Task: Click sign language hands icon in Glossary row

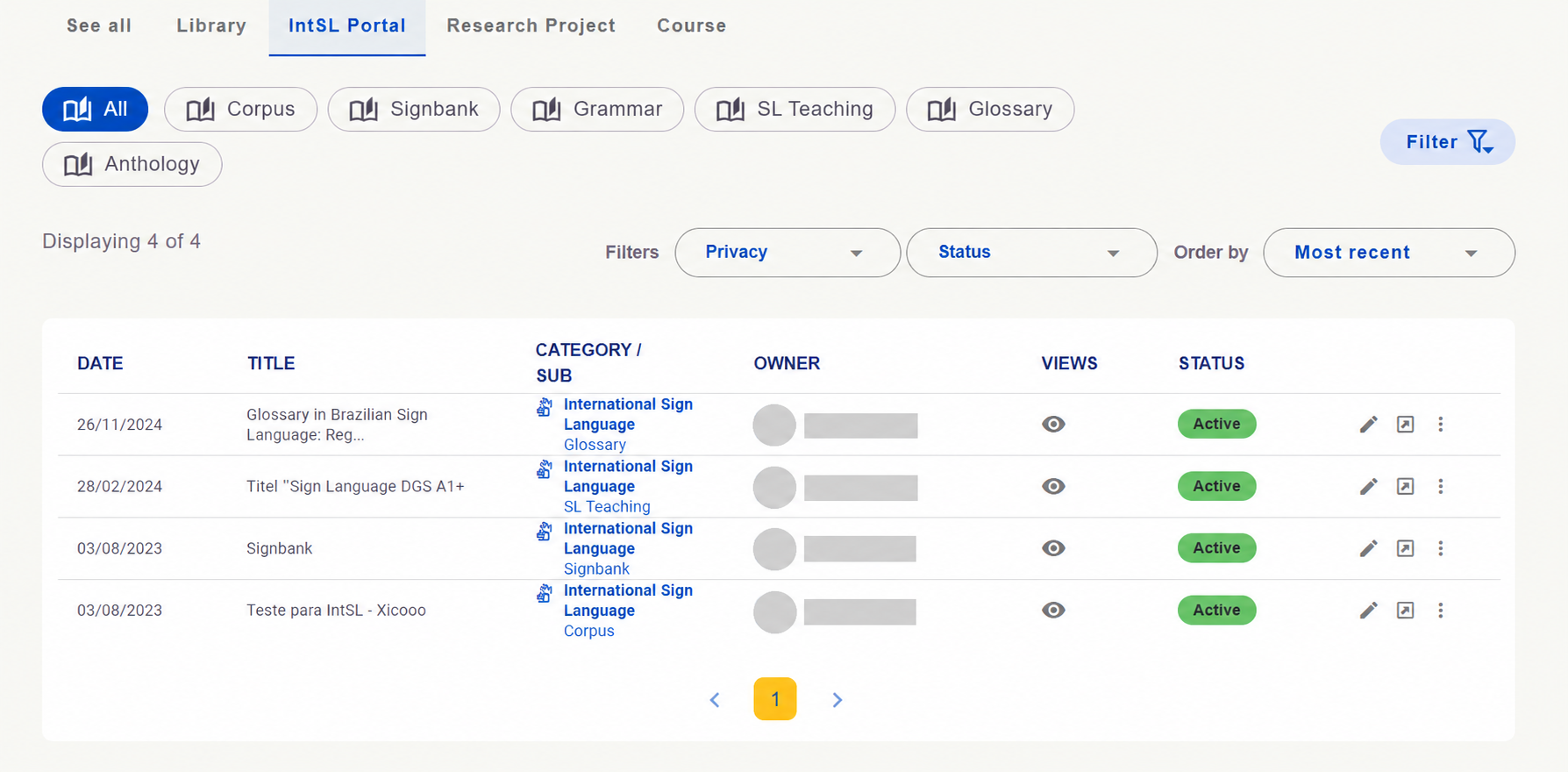Action: pos(545,407)
